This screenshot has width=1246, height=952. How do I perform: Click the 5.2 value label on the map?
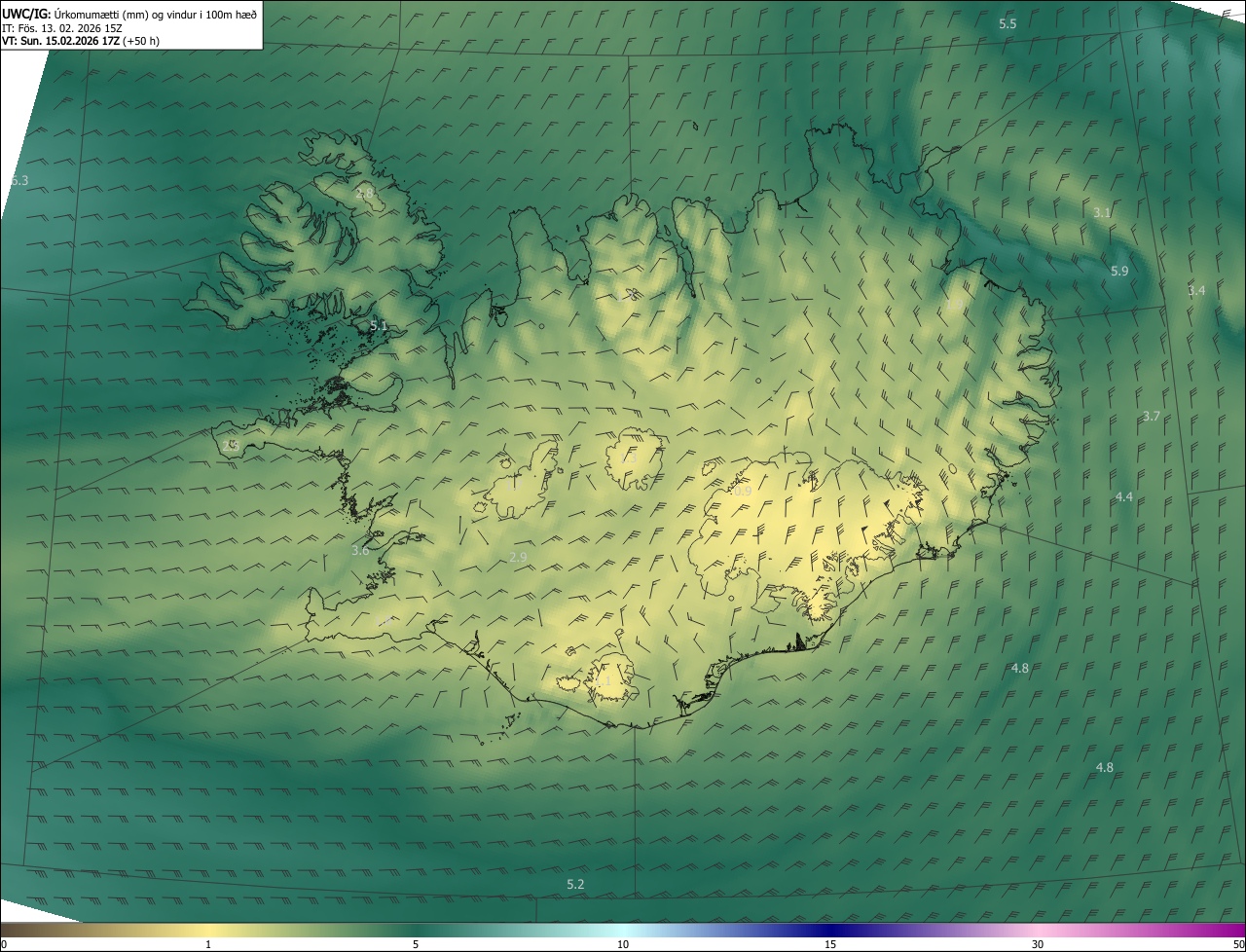point(575,884)
